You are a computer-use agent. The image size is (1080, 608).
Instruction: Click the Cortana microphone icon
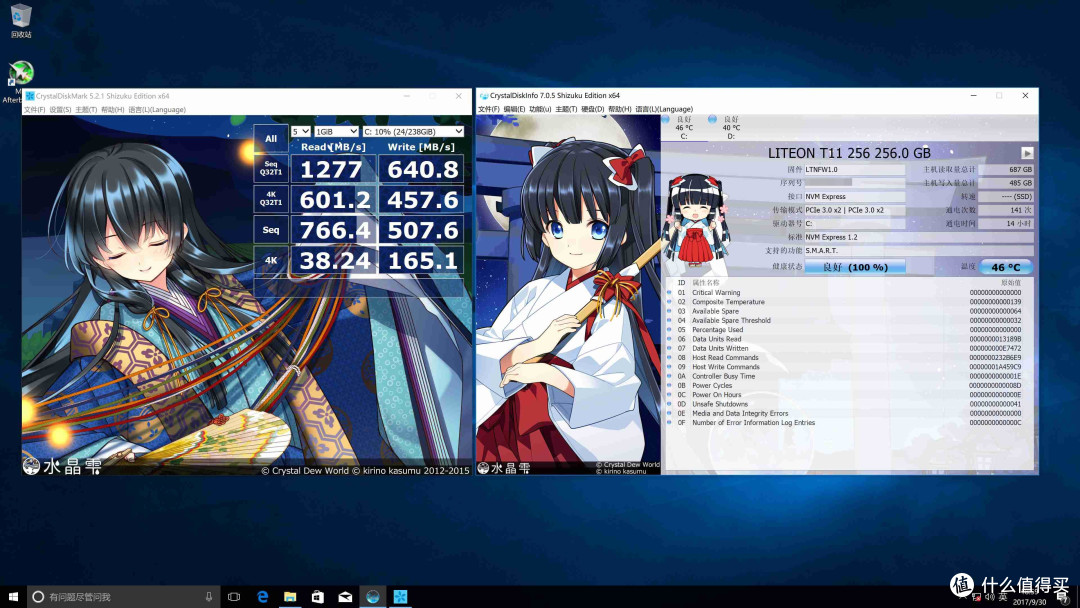click(209, 596)
